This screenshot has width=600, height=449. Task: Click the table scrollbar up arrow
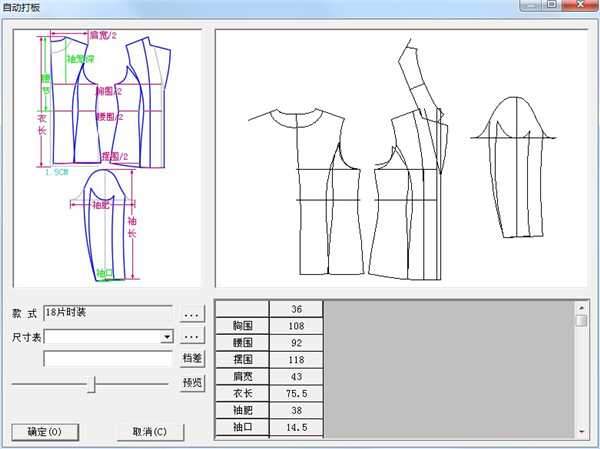pyautogui.click(x=581, y=307)
